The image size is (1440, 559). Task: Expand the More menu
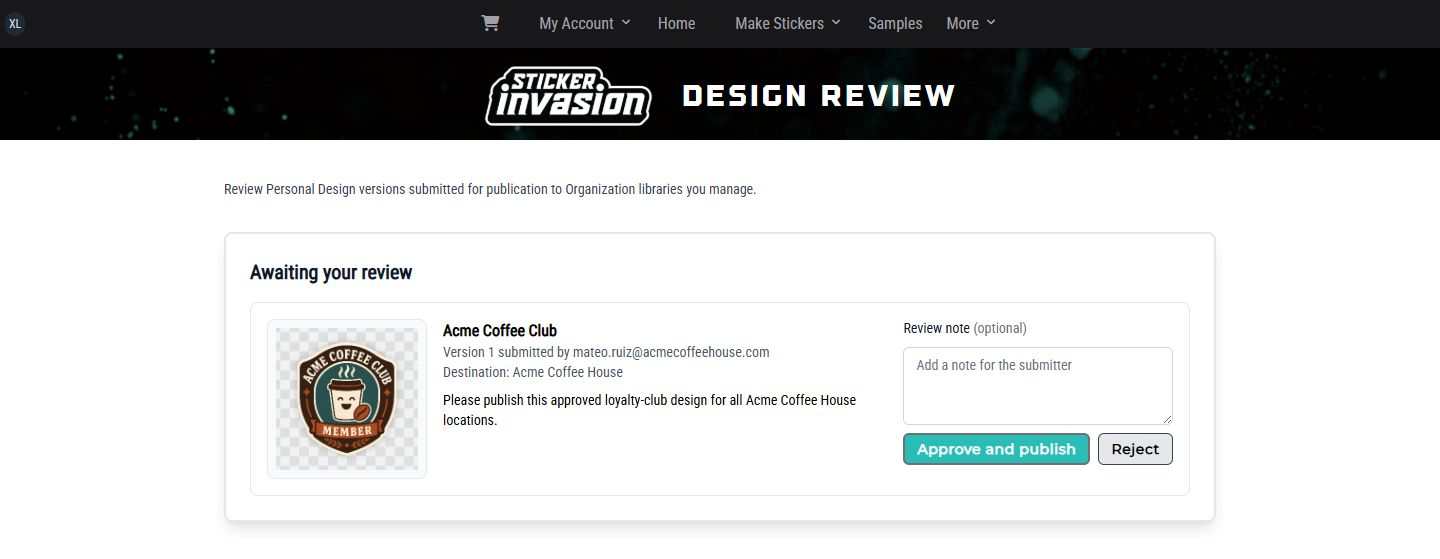point(971,23)
